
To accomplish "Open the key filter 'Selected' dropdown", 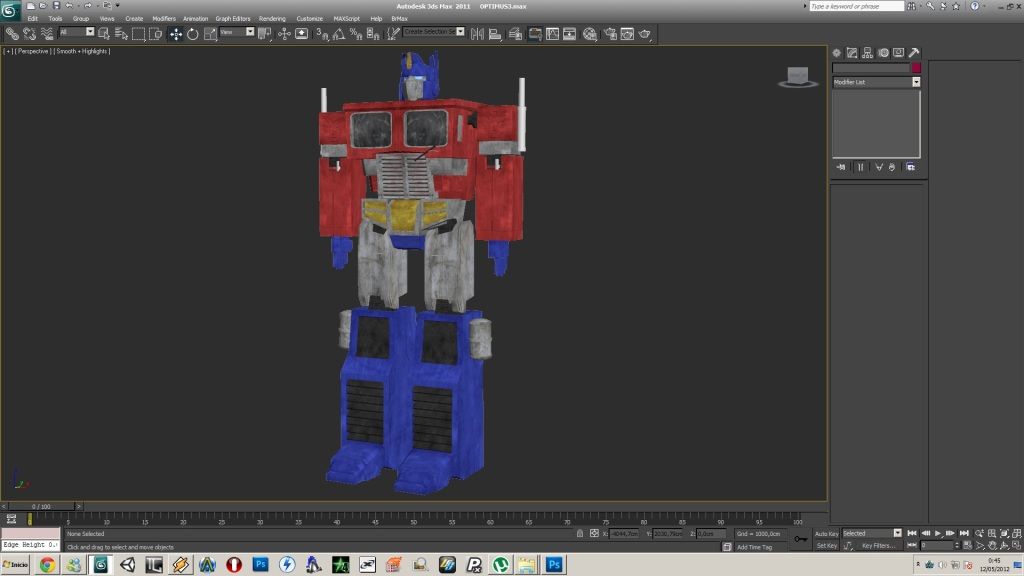I will tap(872, 534).
